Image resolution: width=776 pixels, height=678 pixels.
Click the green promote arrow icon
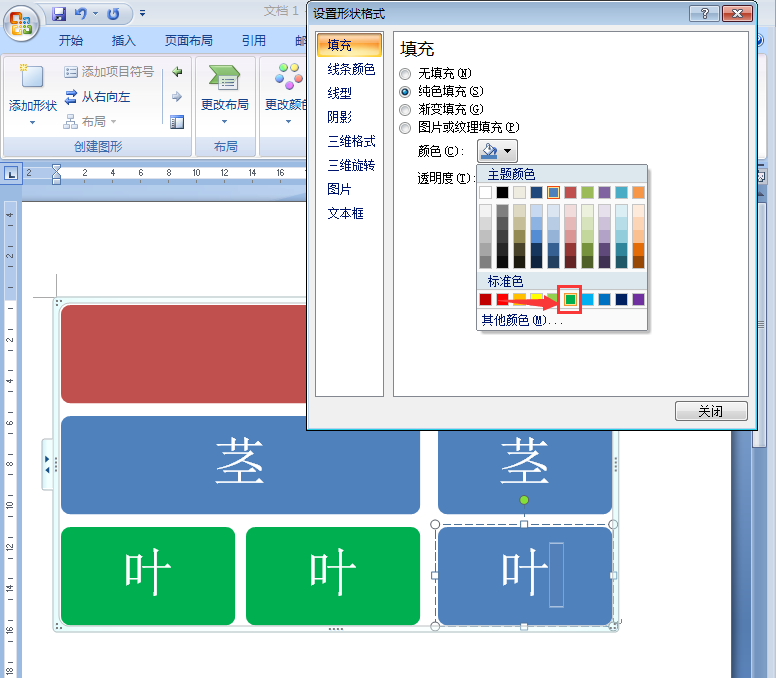[x=177, y=72]
